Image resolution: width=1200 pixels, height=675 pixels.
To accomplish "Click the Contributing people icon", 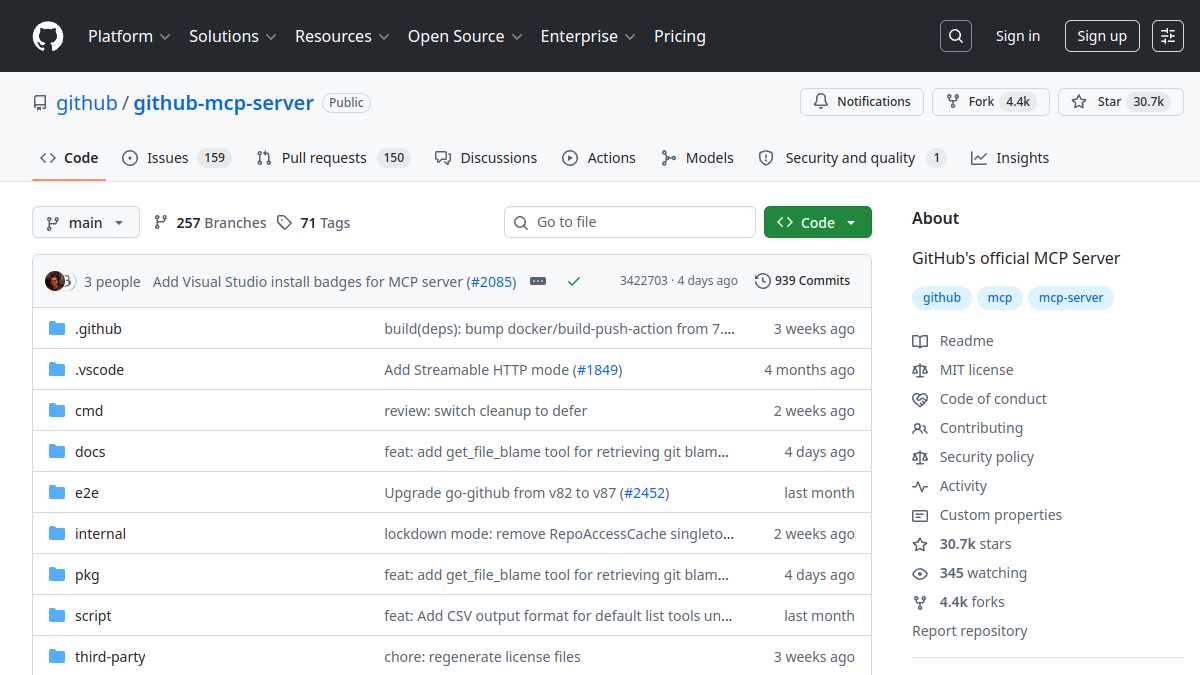I will tap(920, 428).
